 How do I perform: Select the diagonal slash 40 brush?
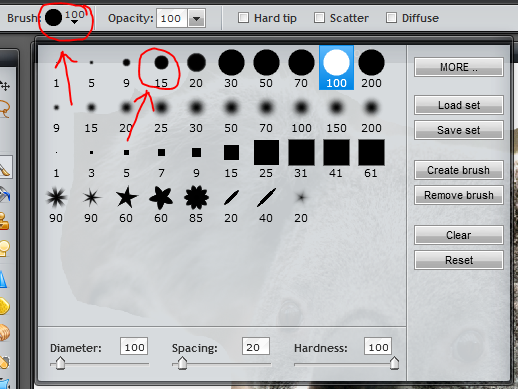click(x=266, y=203)
